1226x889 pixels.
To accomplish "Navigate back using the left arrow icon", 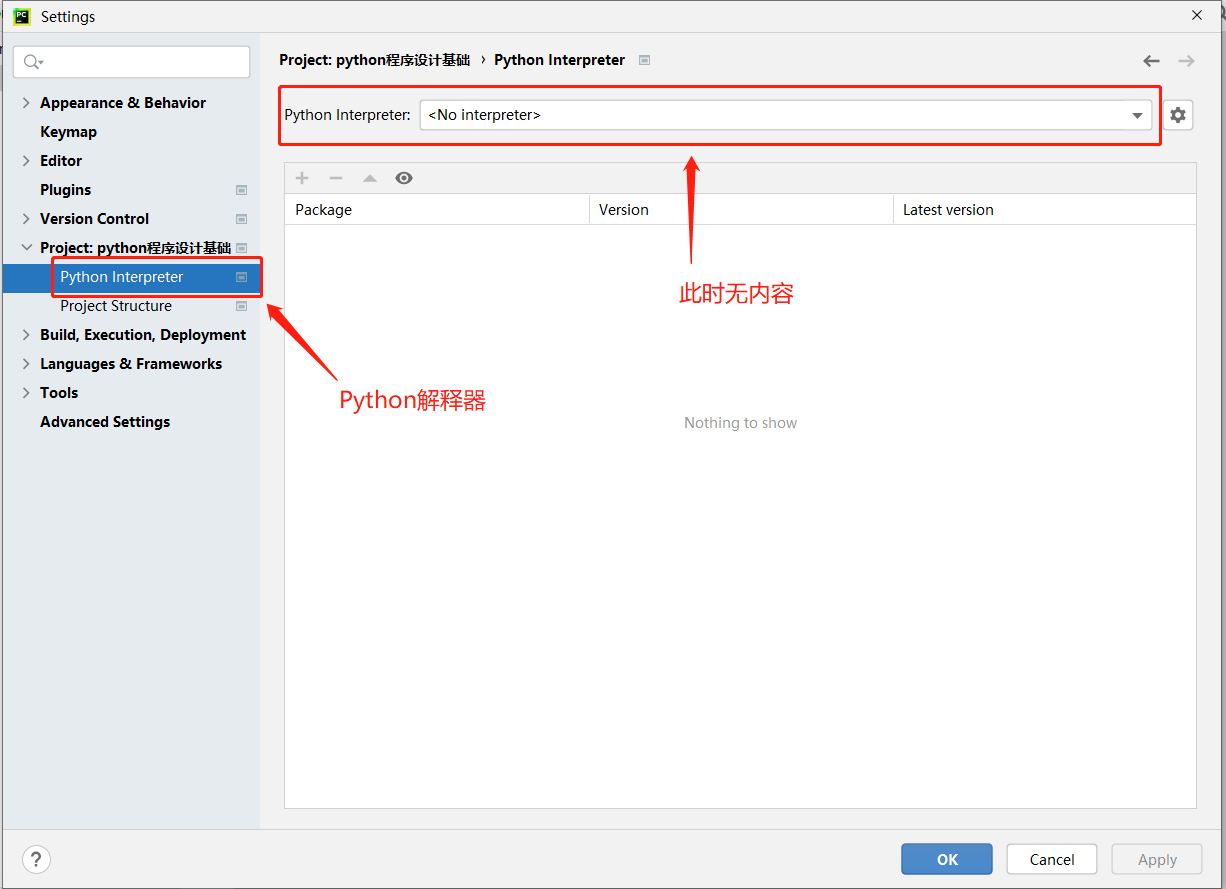I will tap(1151, 60).
